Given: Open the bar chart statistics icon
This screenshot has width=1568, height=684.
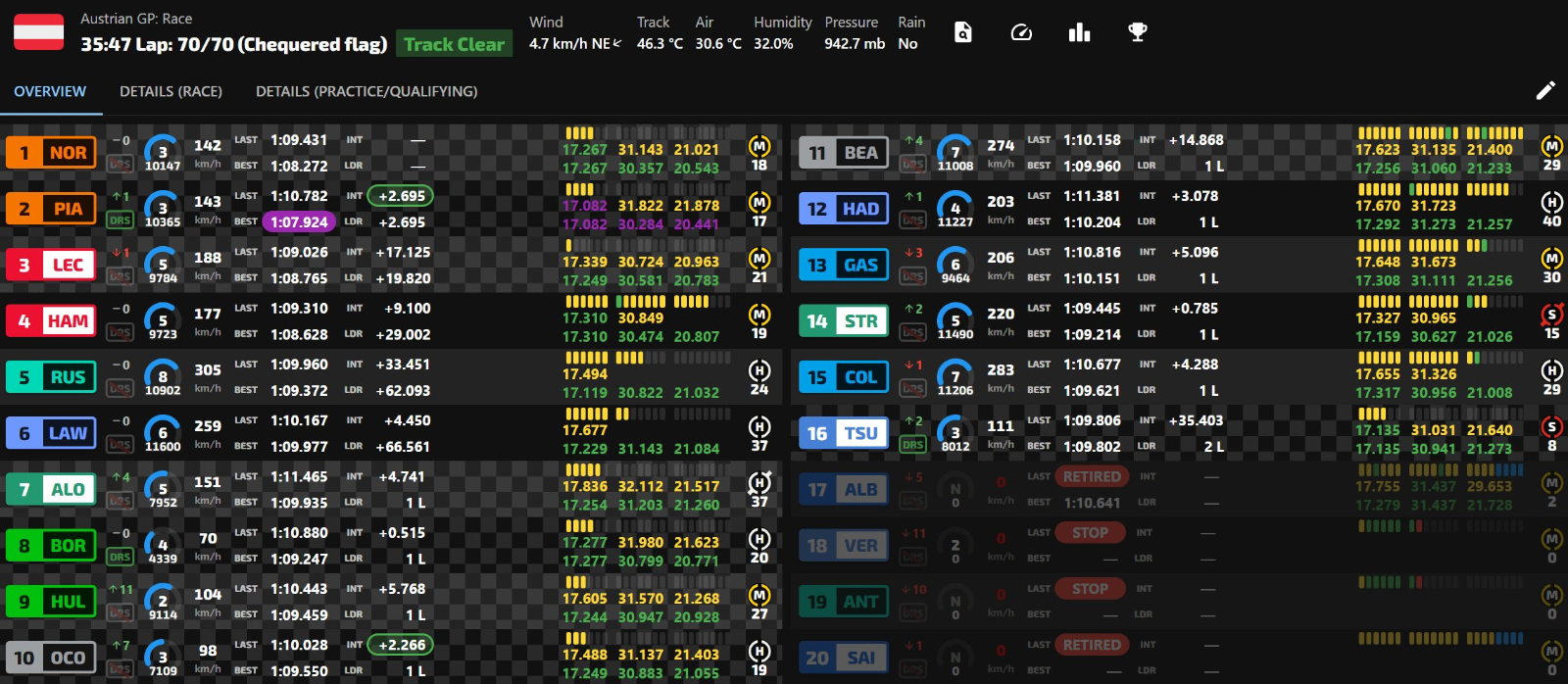Looking at the screenshot, I should click(1079, 32).
